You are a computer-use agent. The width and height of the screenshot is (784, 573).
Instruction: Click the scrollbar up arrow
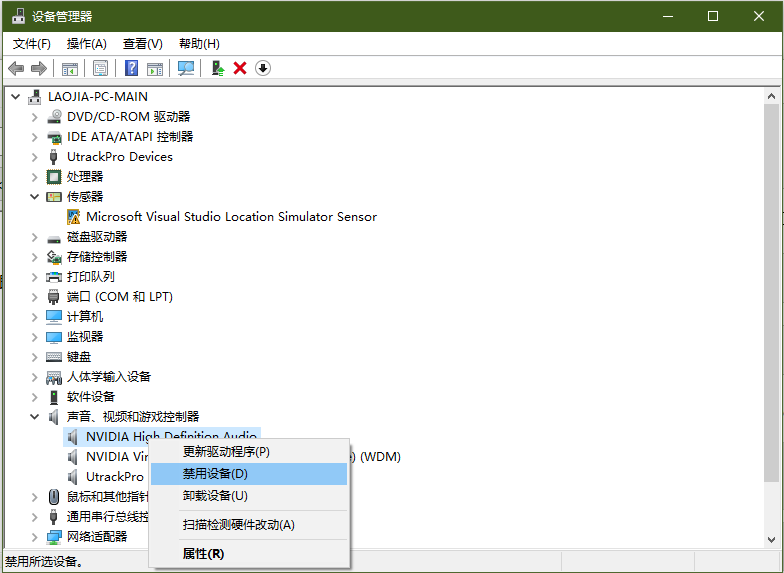click(771, 96)
